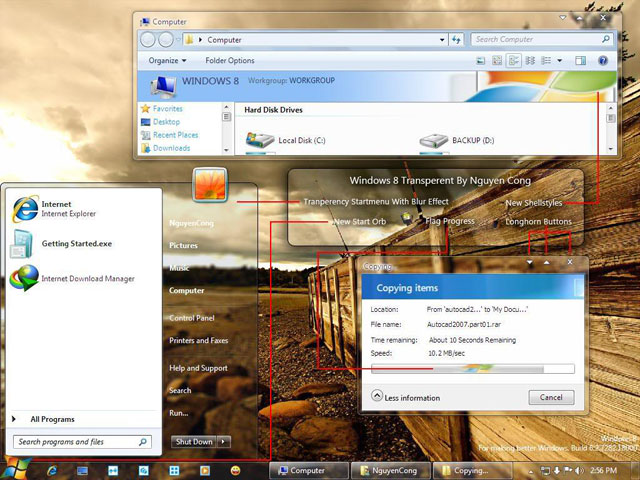Expand the view options dropdown arrow
640x480 pixels.
[x=562, y=61]
